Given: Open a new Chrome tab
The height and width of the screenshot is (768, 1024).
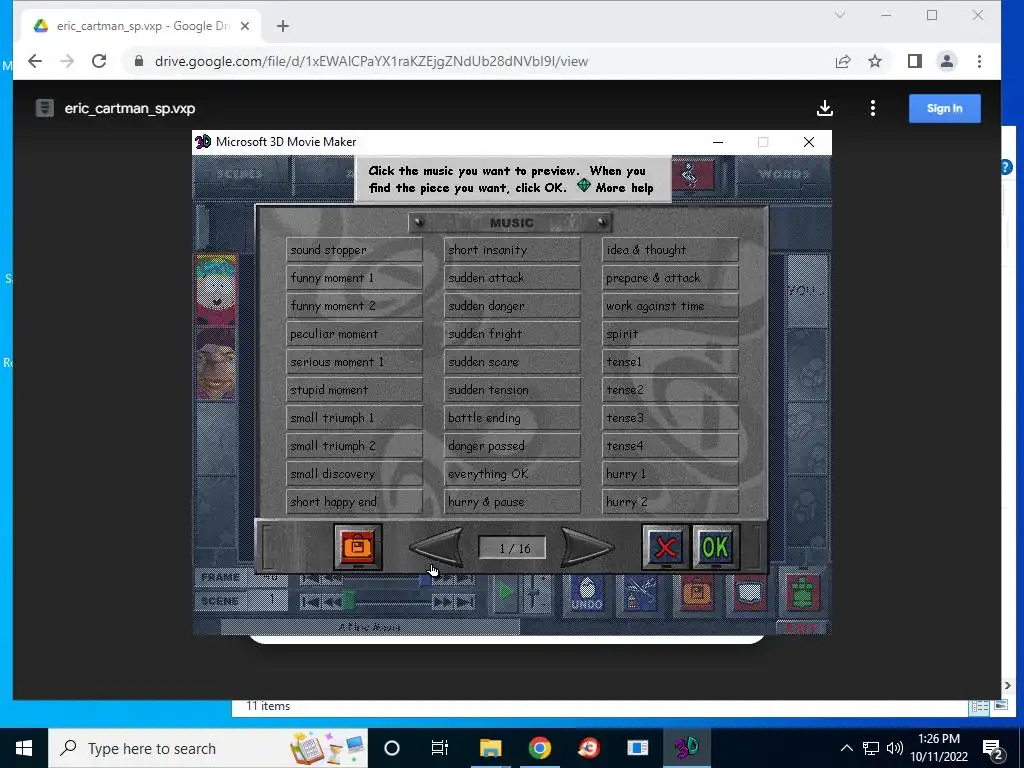Looking at the screenshot, I should (x=283, y=26).
